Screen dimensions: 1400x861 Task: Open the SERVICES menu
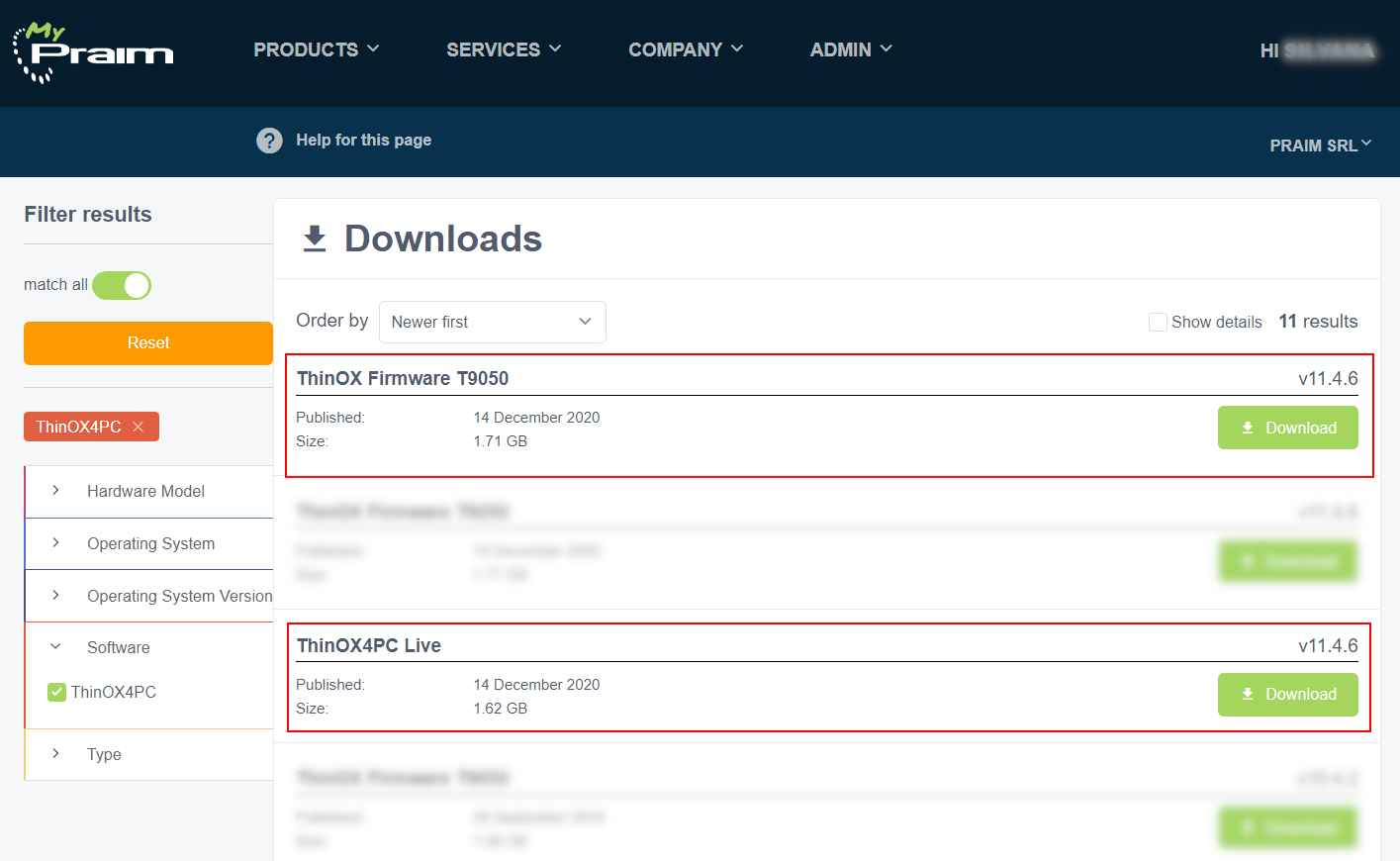coord(504,49)
